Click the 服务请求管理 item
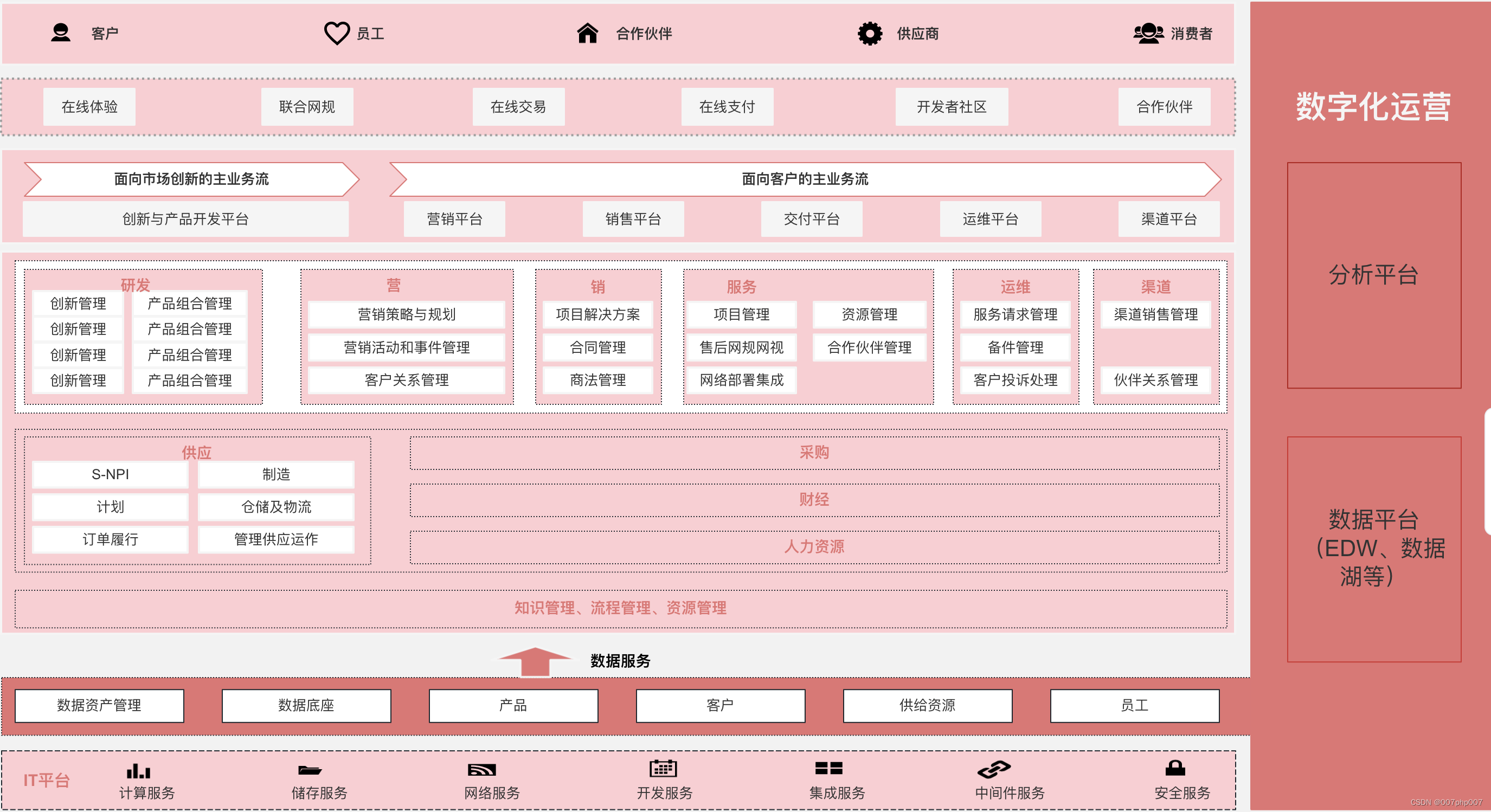1491x812 pixels. point(1016,314)
